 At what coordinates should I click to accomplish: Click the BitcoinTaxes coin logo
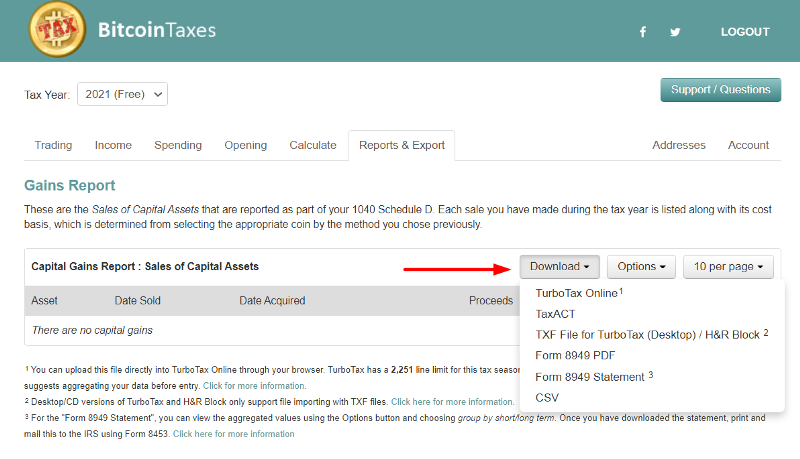pyautogui.click(x=58, y=29)
